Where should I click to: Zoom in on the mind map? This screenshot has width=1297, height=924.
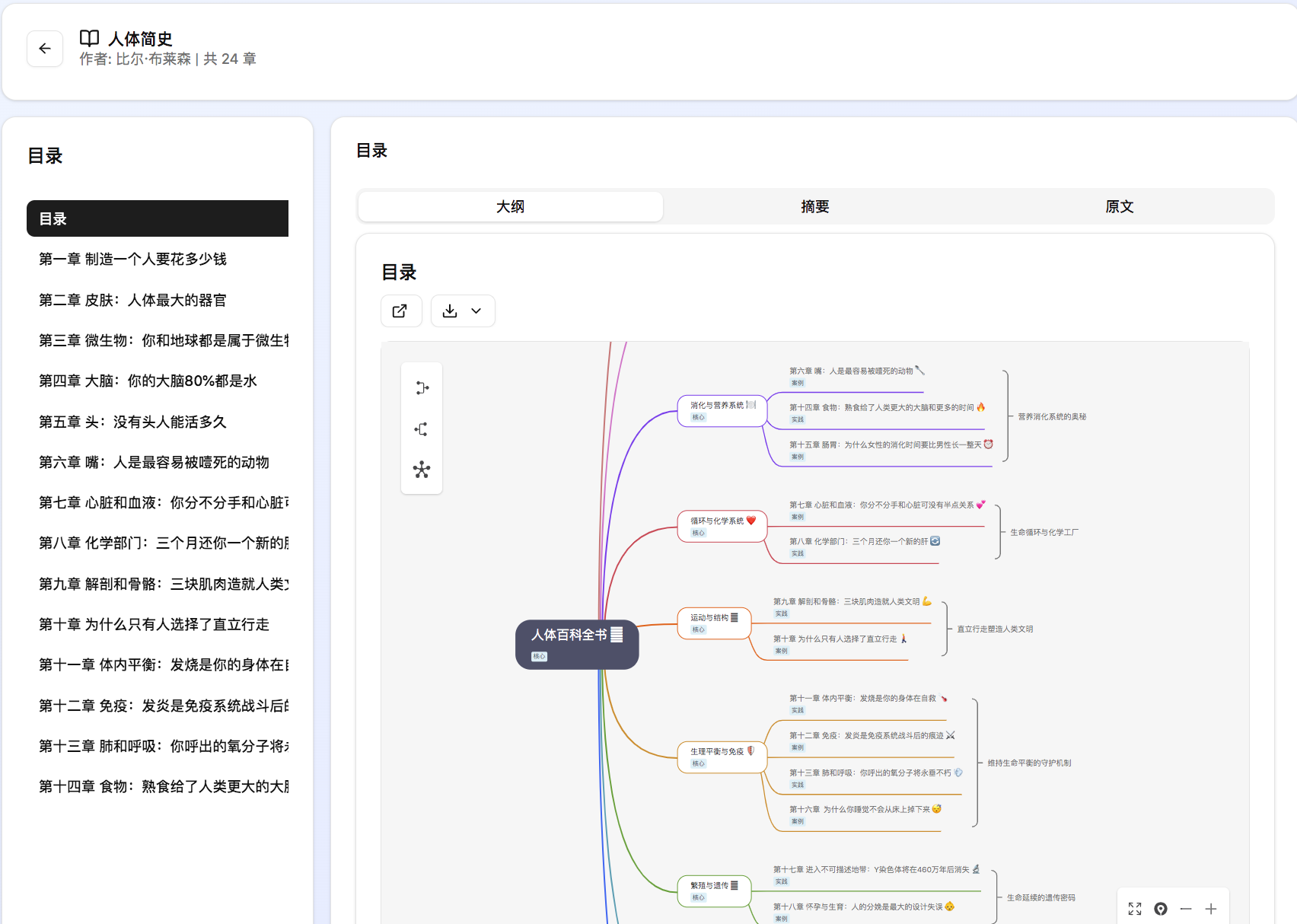coord(1211,908)
